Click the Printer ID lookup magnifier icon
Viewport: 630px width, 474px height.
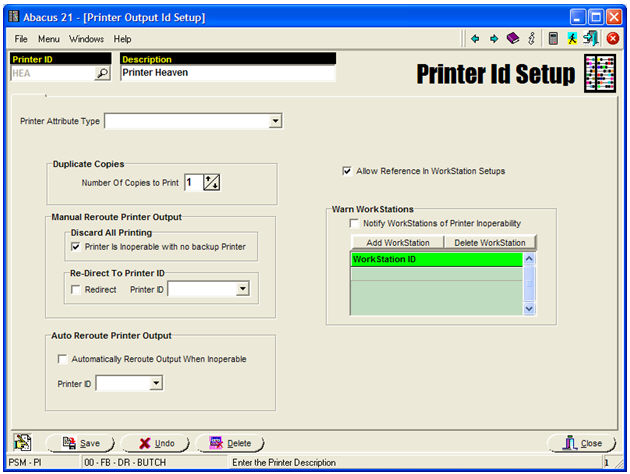(101, 73)
